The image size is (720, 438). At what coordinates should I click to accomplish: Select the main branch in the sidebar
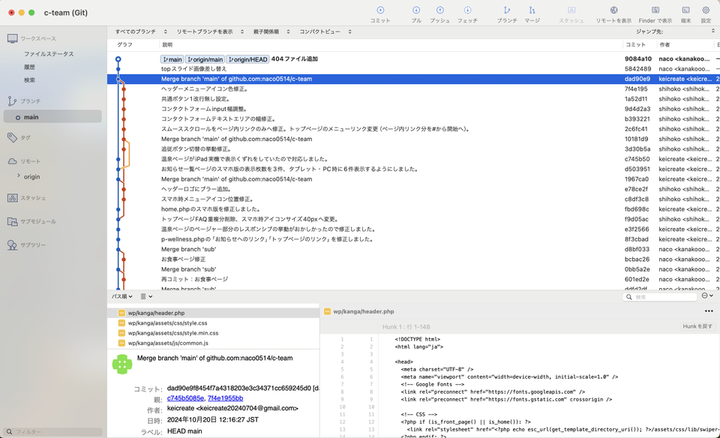point(45,117)
